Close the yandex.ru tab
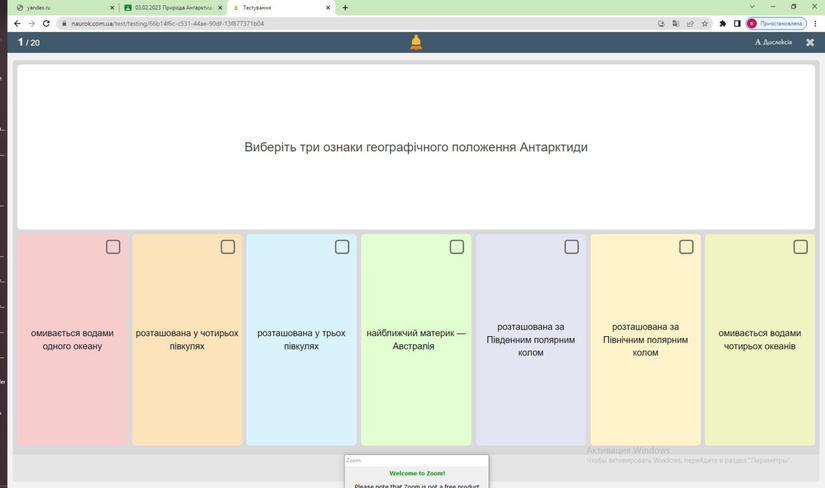The width and height of the screenshot is (825, 488). 112,8
